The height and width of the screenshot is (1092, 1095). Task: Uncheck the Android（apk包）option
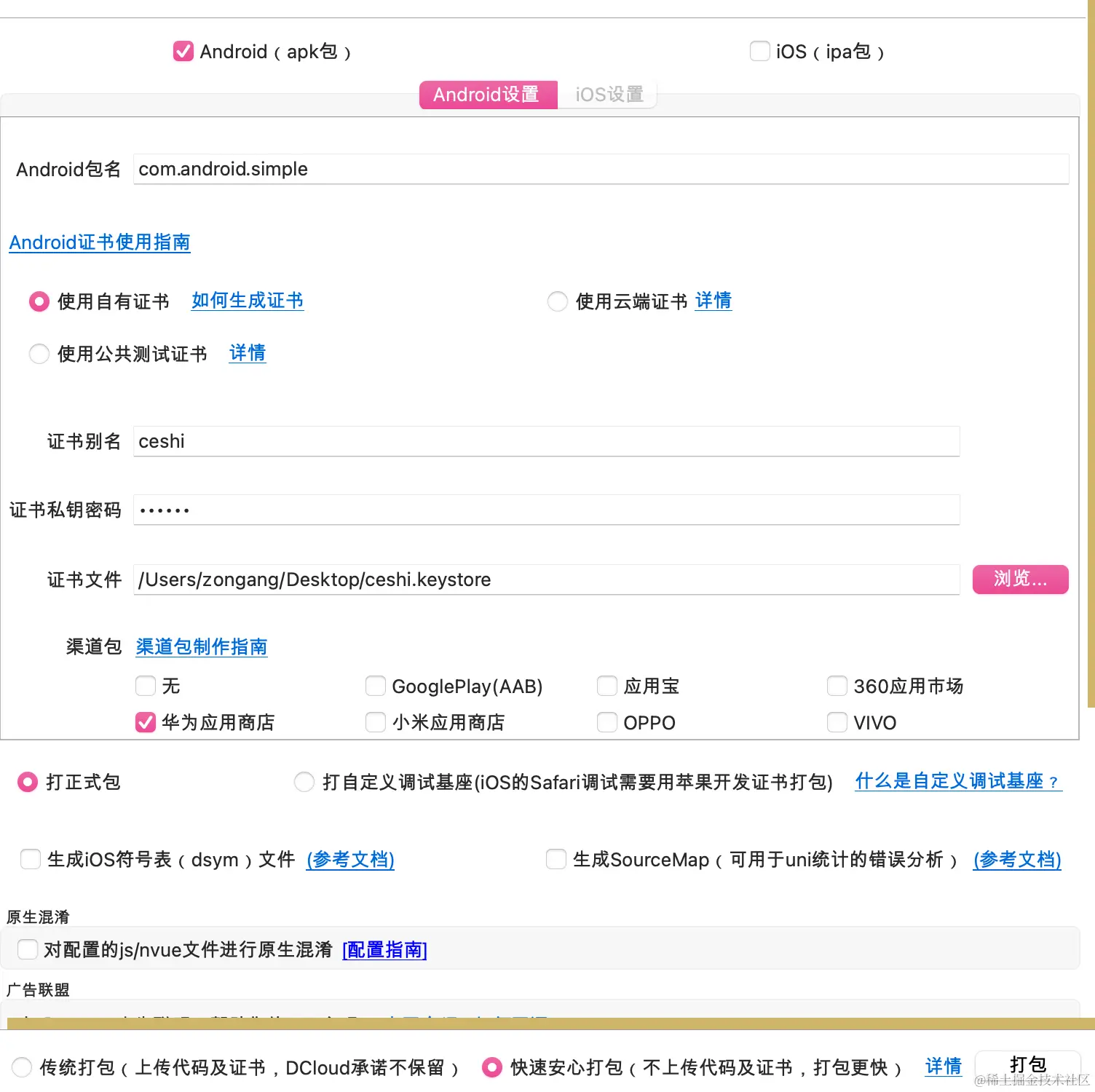[183, 51]
